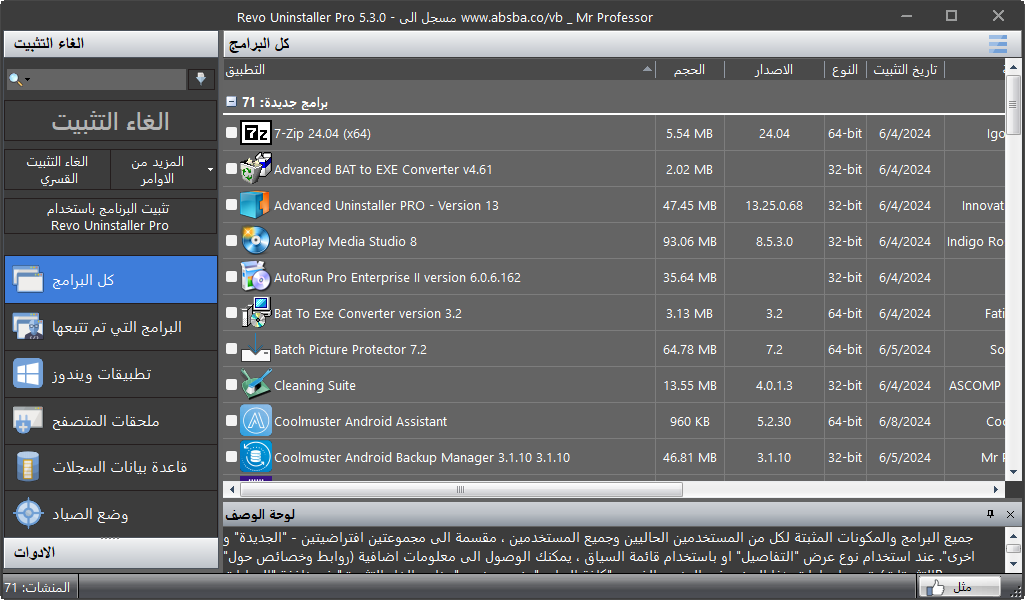
Task: Click the Advanced Uninstaller PRO icon
Action: [x=257, y=205]
